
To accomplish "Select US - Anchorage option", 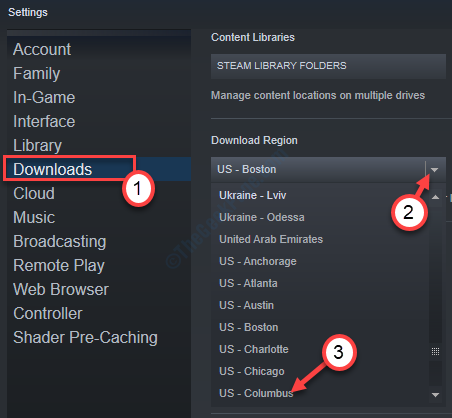I will [x=258, y=261].
